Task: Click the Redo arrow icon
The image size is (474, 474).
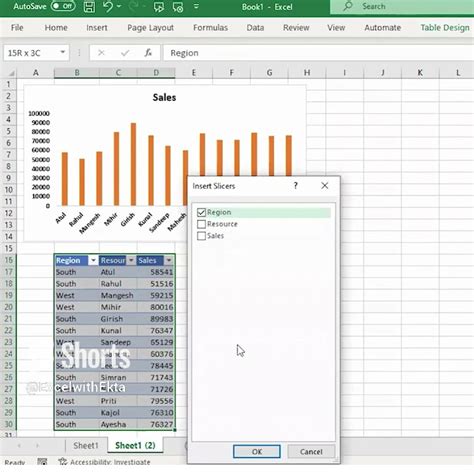Action: pyautogui.click(x=133, y=6)
